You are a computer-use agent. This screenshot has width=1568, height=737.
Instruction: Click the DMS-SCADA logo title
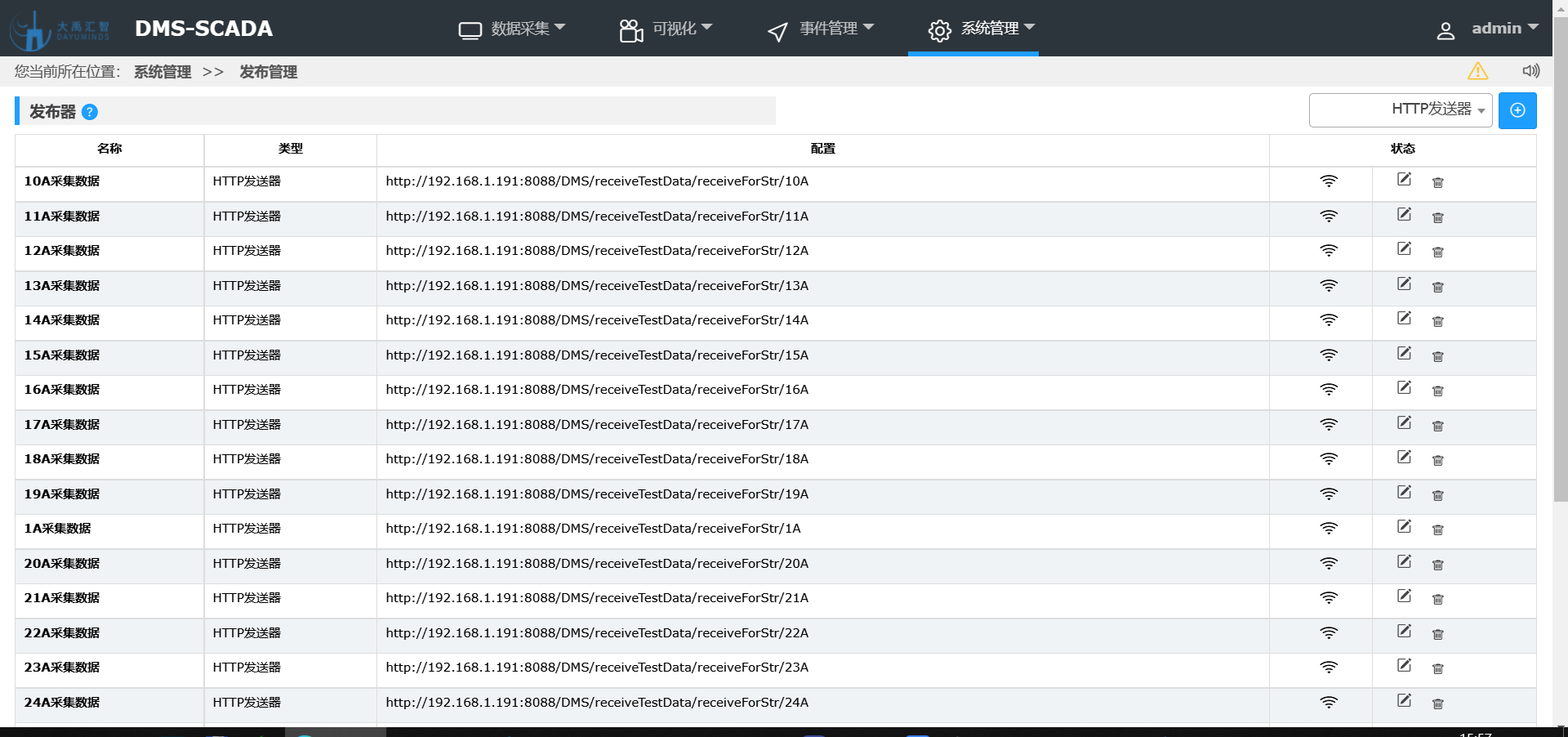click(203, 29)
